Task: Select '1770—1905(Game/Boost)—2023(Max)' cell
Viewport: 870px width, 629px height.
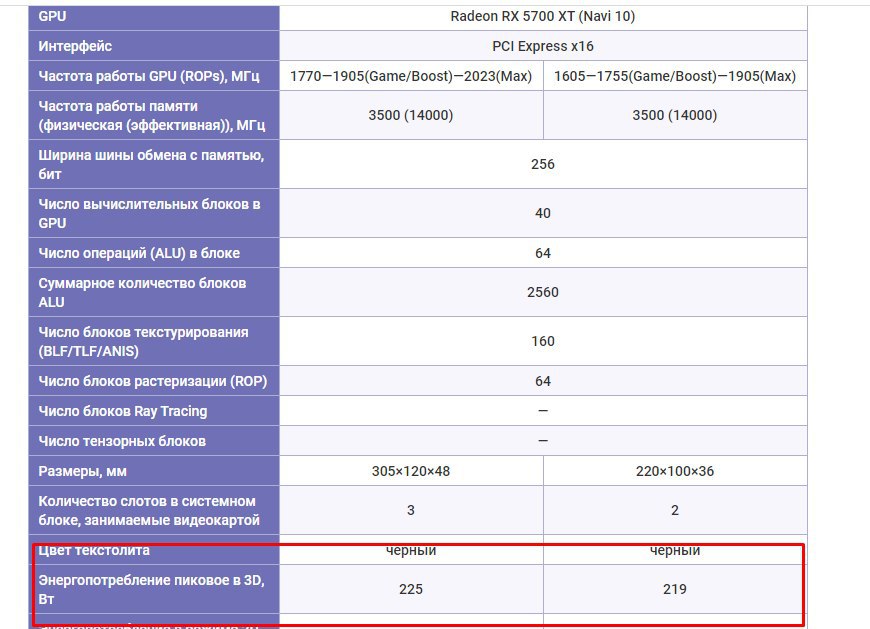Action: coord(411,76)
